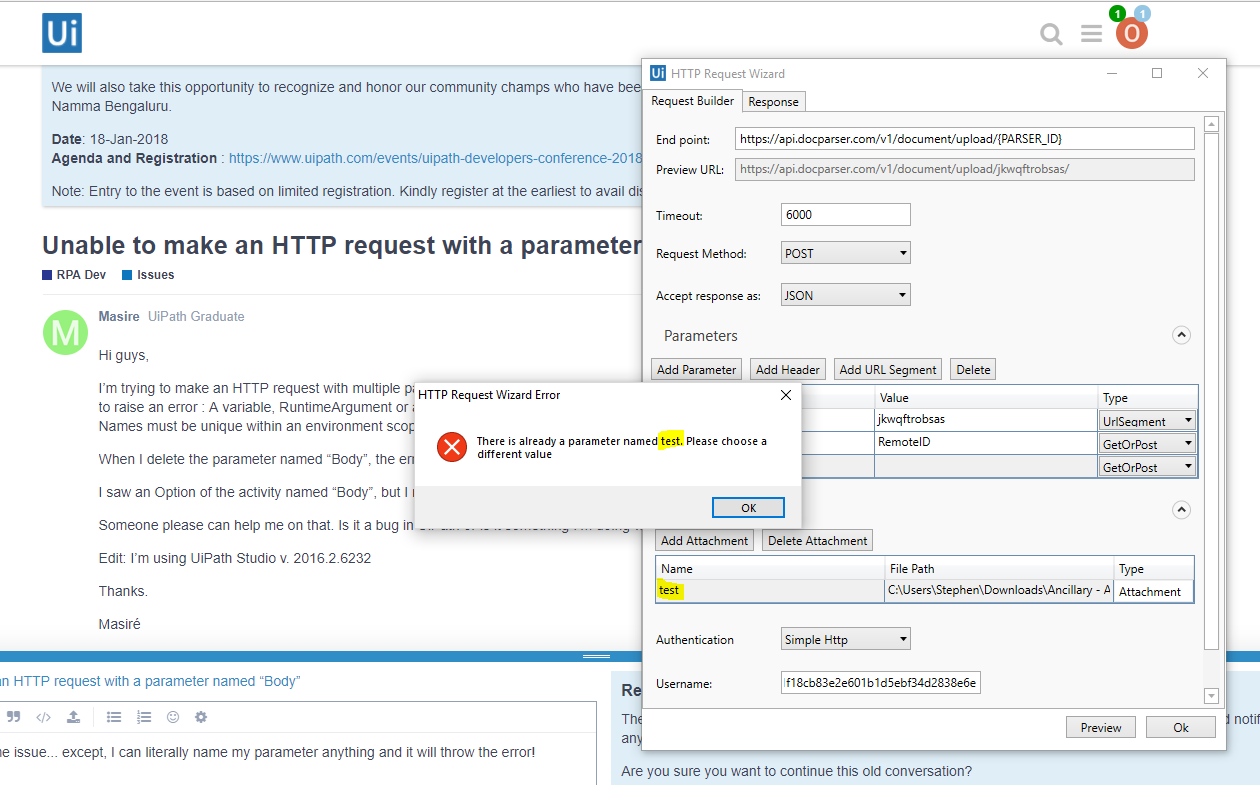Viewport: 1260px width, 785px height.
Task: Insert preformatted code in reply editor
Action: tap(43, 717)
